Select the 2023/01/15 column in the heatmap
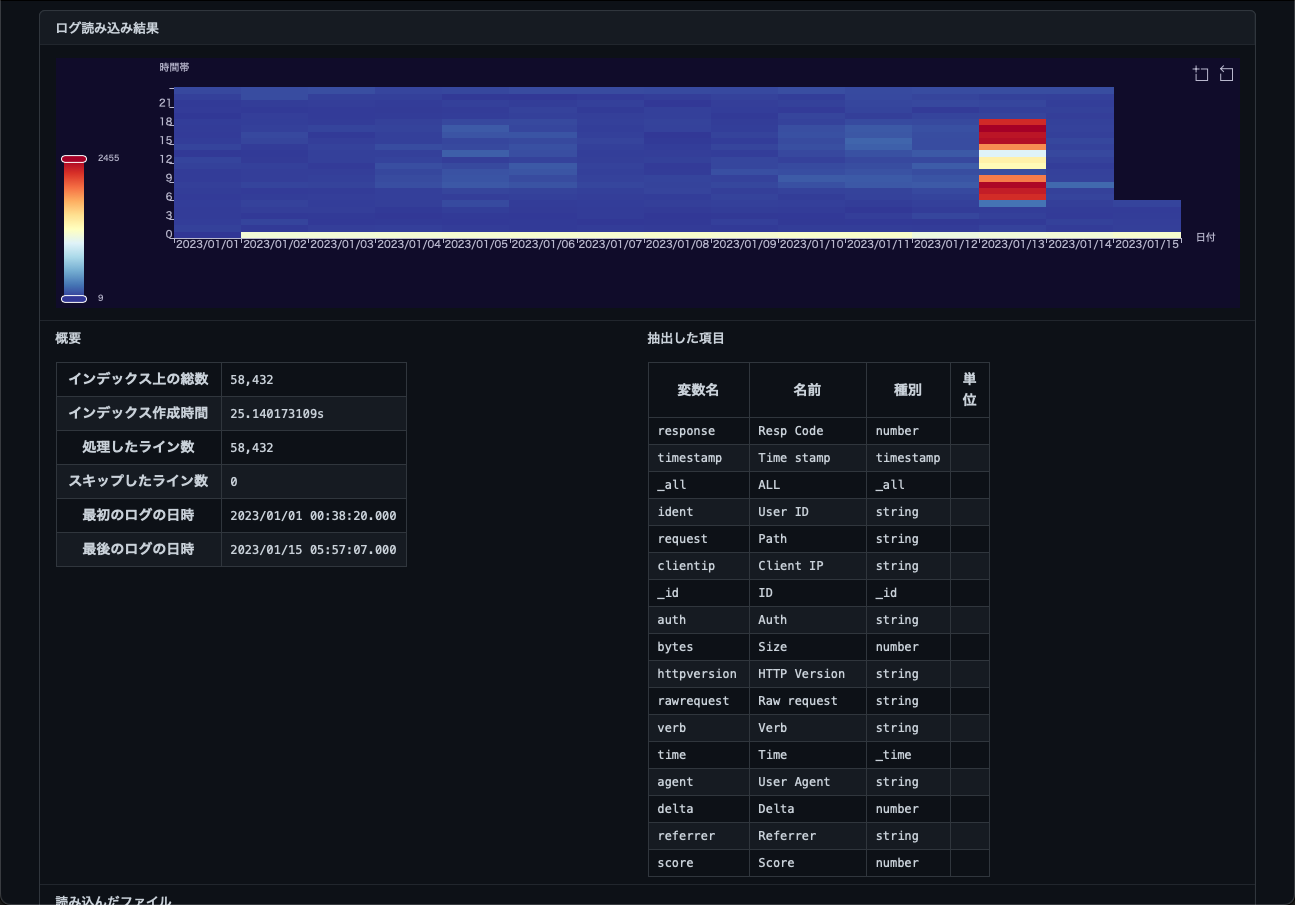The width and height of the screenshot is (1295, 905). (1147, 216)
